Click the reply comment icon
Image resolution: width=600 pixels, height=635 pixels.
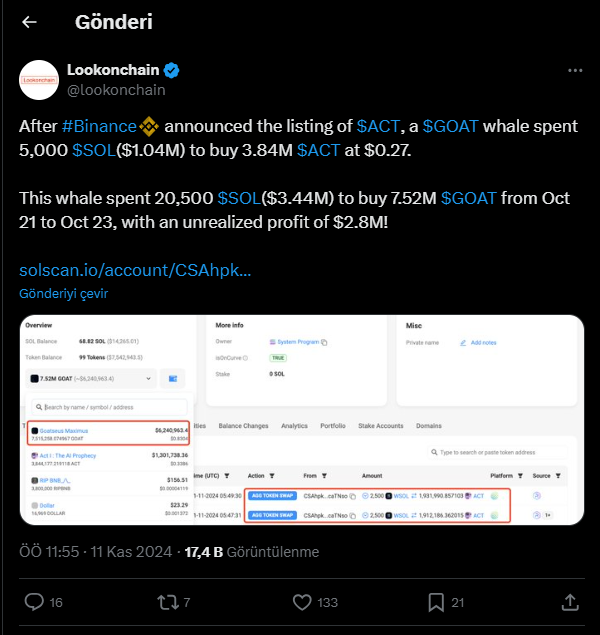pos(33,602)
